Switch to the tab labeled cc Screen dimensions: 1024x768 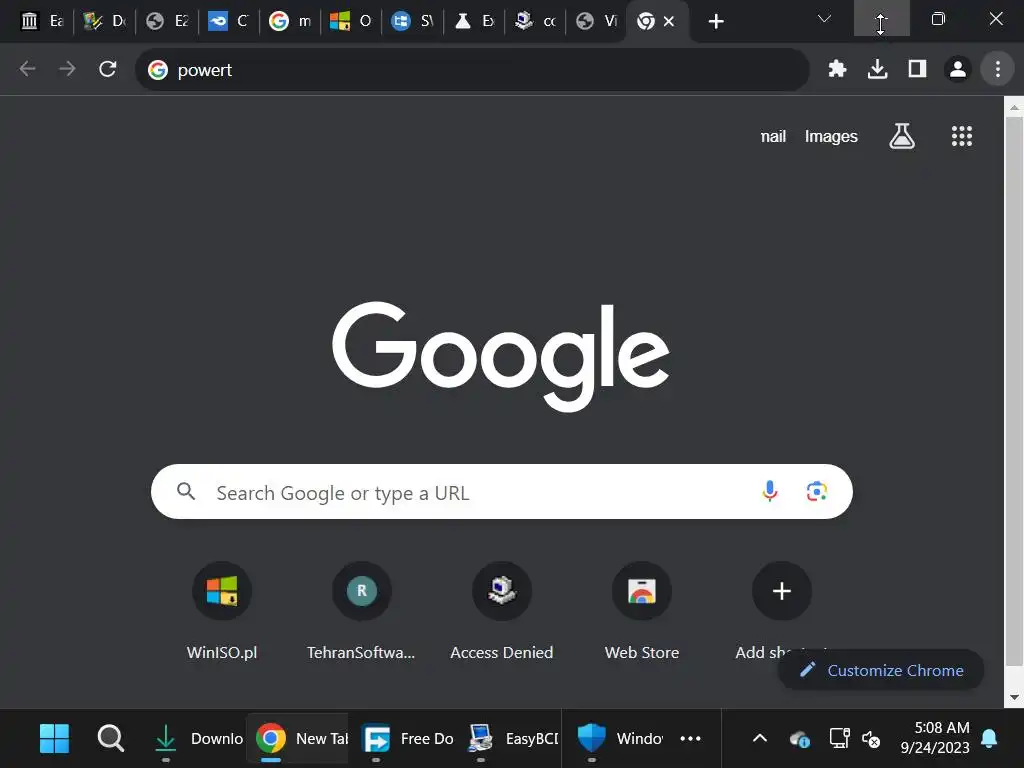point(534,22)
